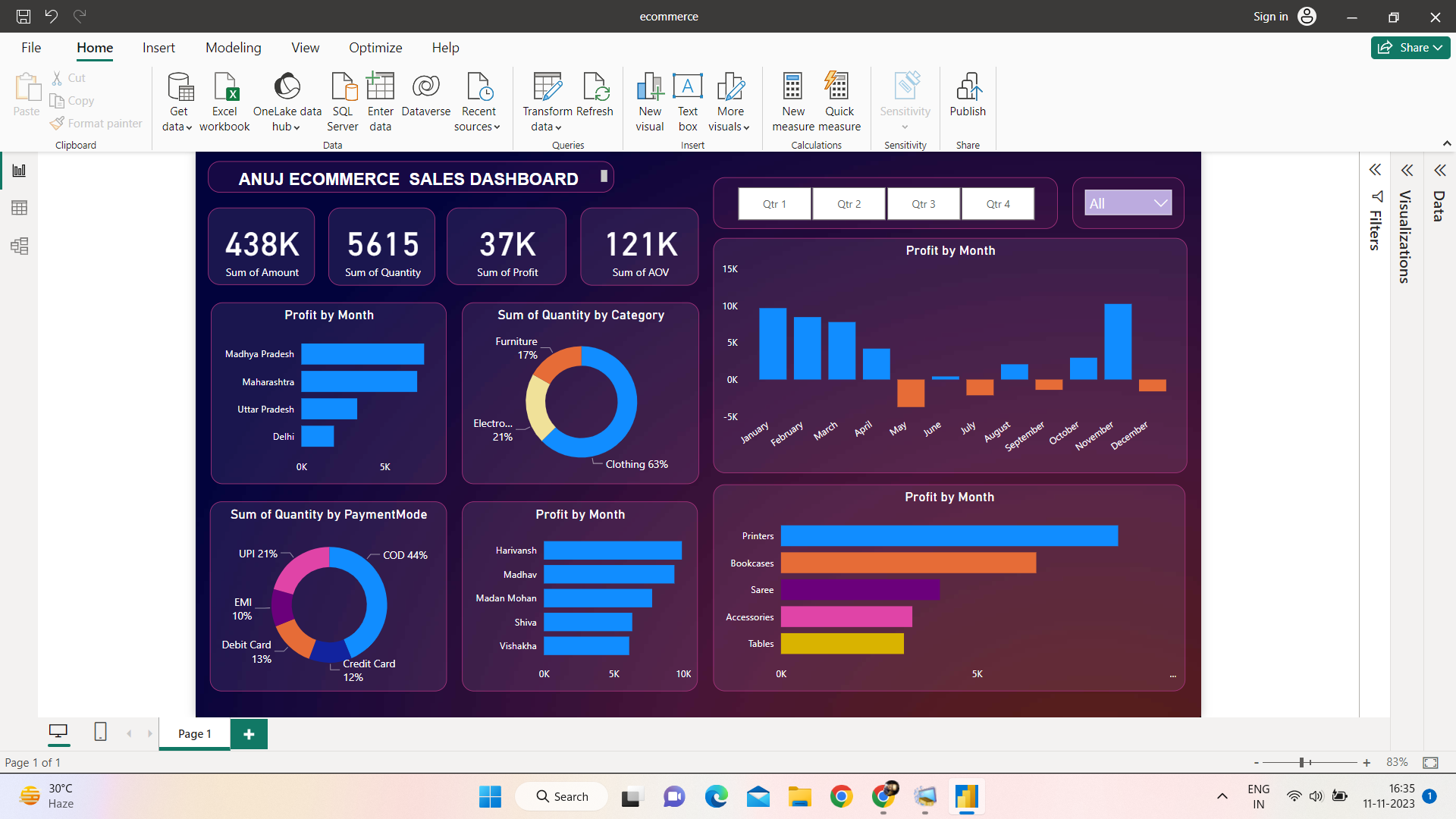Add a new report page with the plus button

249,733
